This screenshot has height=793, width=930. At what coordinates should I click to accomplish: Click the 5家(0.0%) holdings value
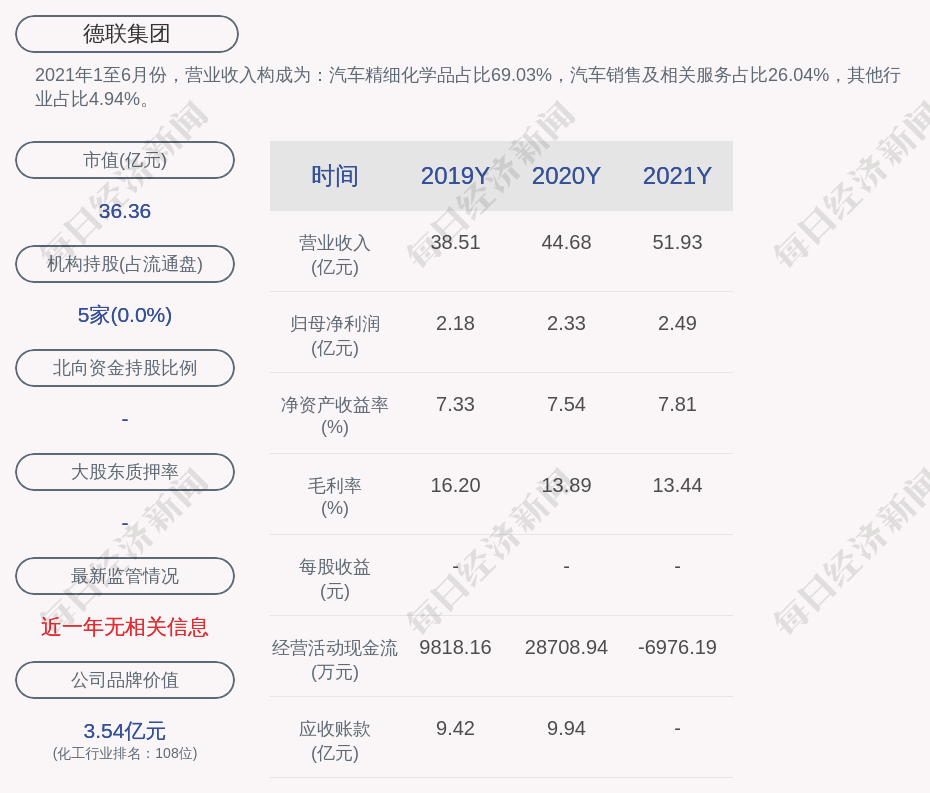125,315
